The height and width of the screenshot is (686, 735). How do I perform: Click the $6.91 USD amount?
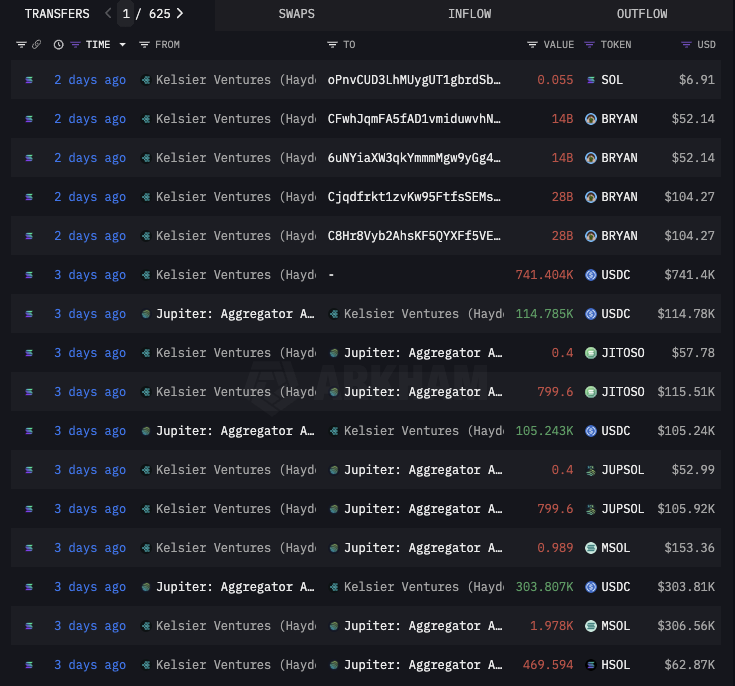pos(697,80)
